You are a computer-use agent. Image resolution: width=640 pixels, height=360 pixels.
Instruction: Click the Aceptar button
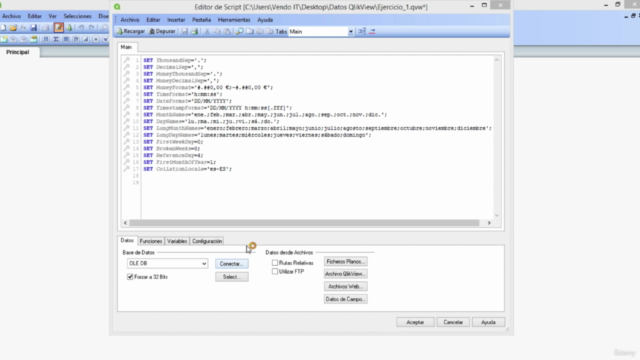click(415, 322)
